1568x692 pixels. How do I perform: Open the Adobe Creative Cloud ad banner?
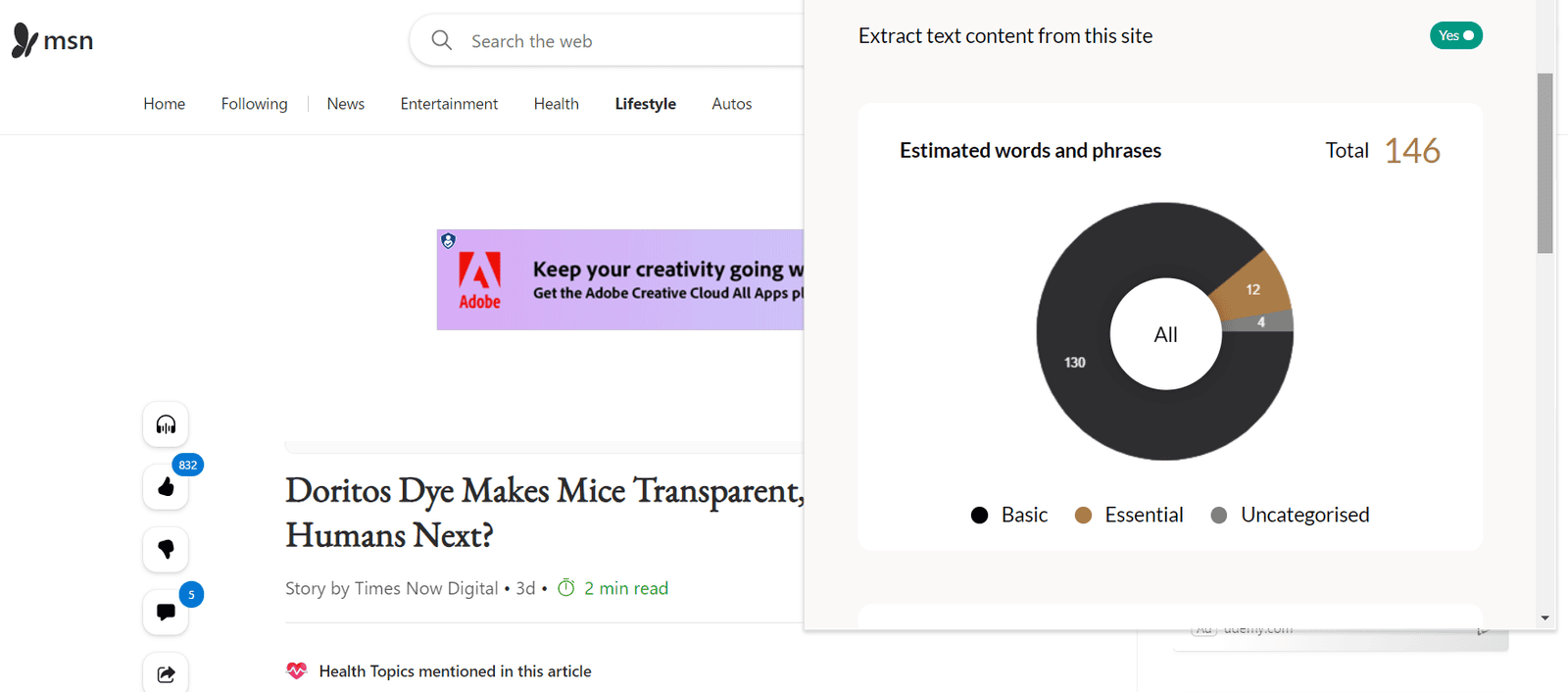coord(620,279)
